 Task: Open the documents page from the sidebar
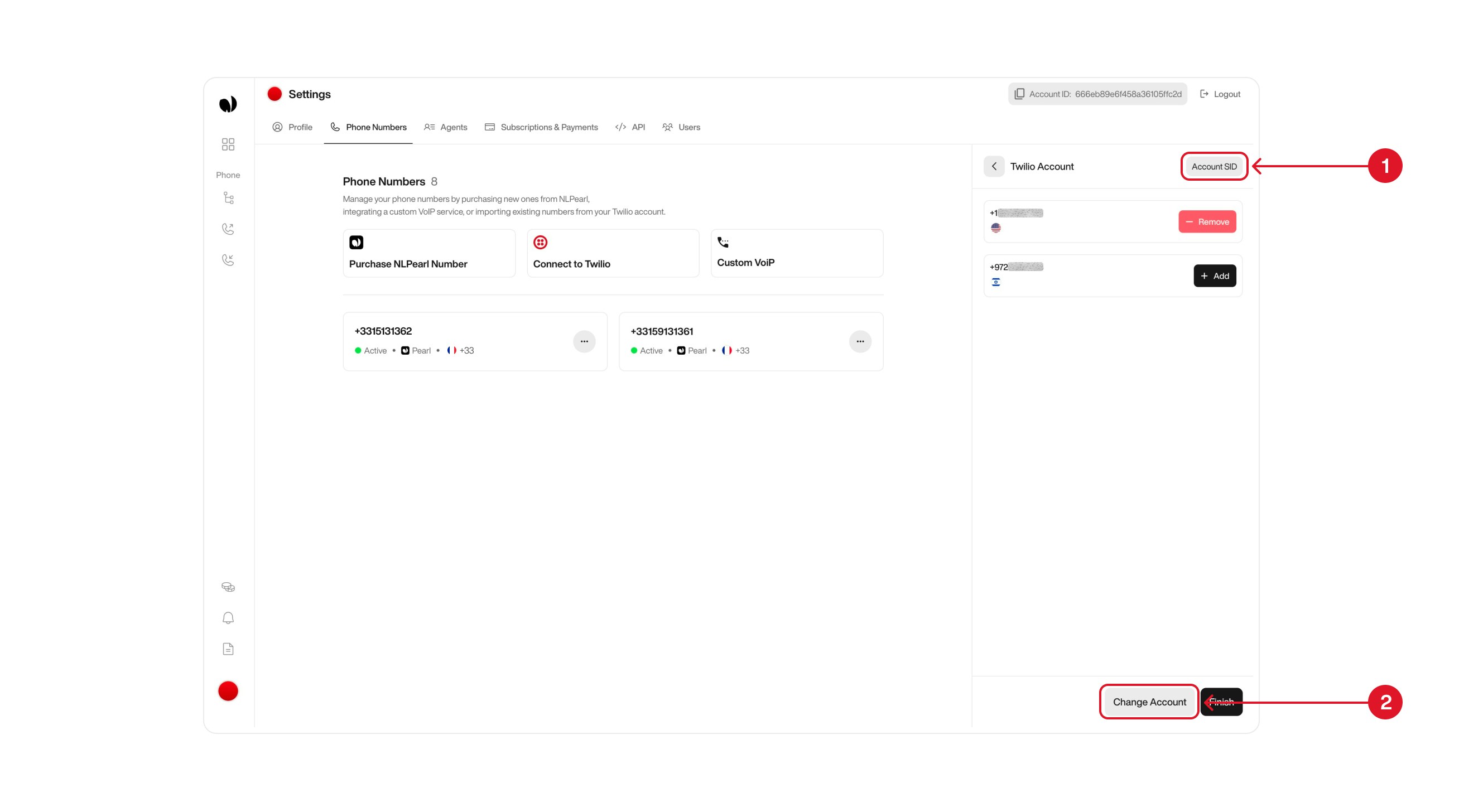228,649
